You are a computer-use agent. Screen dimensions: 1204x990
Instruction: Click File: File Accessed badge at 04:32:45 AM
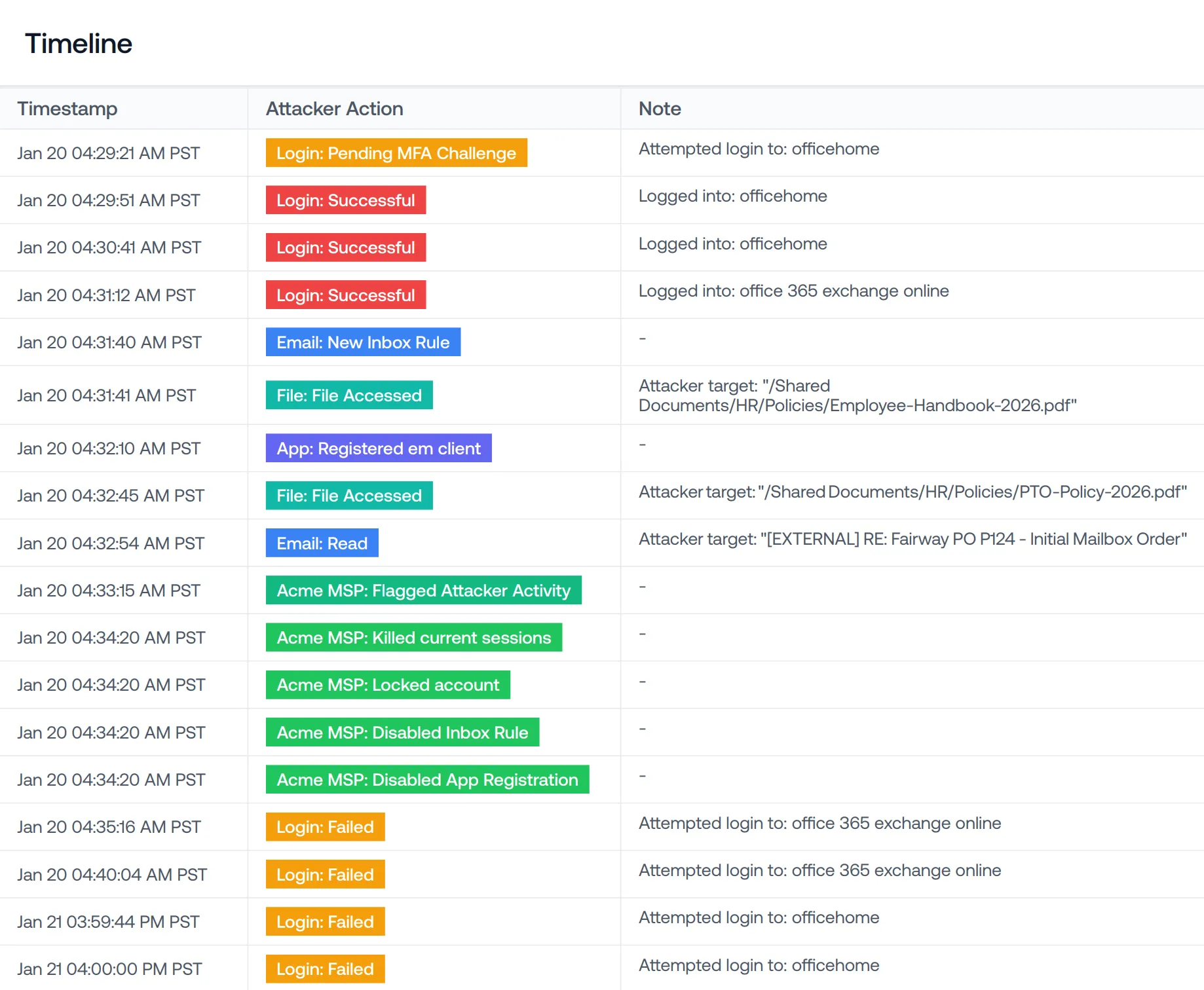point(349,495)
